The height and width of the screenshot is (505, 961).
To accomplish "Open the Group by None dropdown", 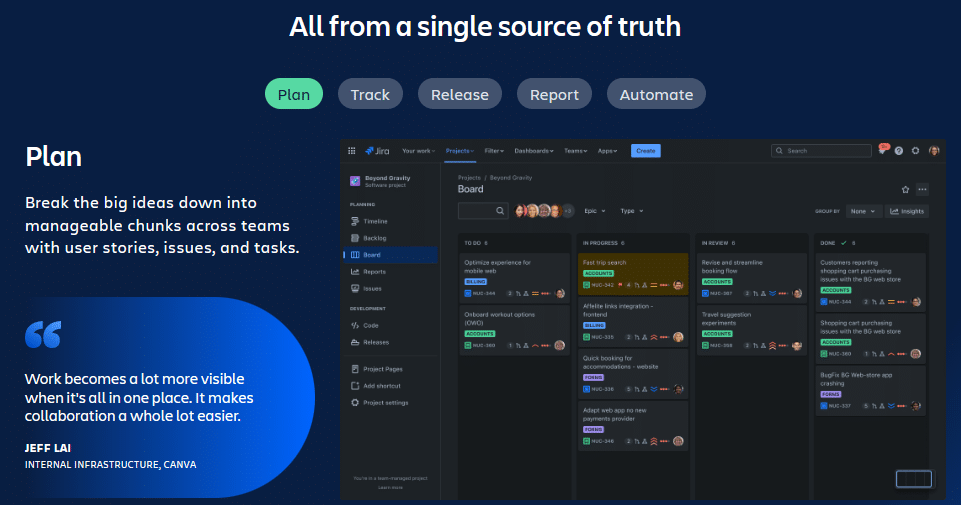I will tap(862, 211).
